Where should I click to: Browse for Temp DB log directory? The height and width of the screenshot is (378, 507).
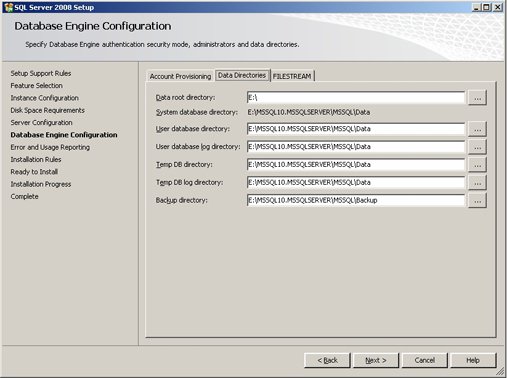pos(477,183)
